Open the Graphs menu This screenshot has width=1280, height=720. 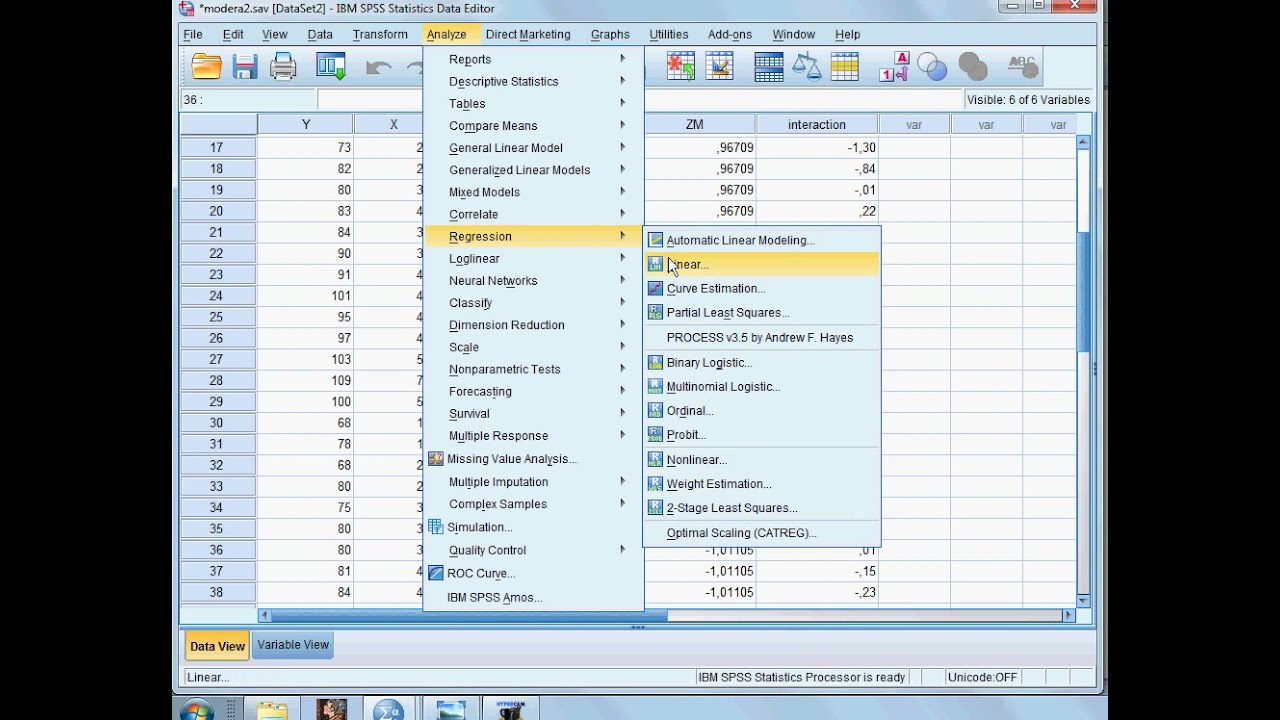click(x=610, y=34)
